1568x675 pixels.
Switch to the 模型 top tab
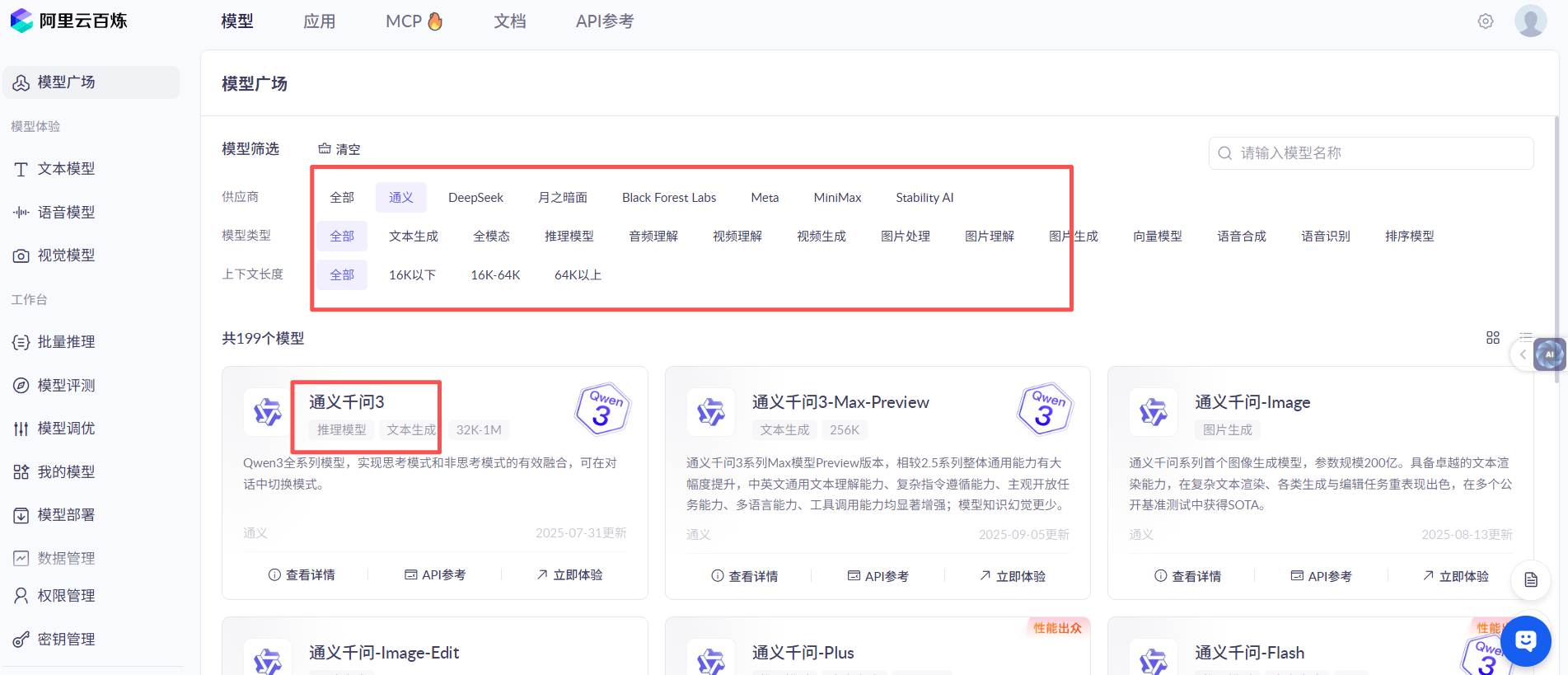(x=237, y=21)
